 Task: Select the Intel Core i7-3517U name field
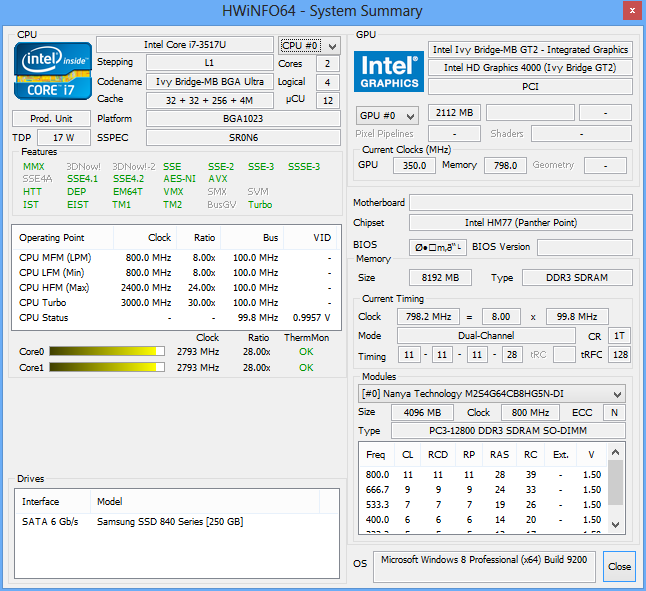(185, 44)
